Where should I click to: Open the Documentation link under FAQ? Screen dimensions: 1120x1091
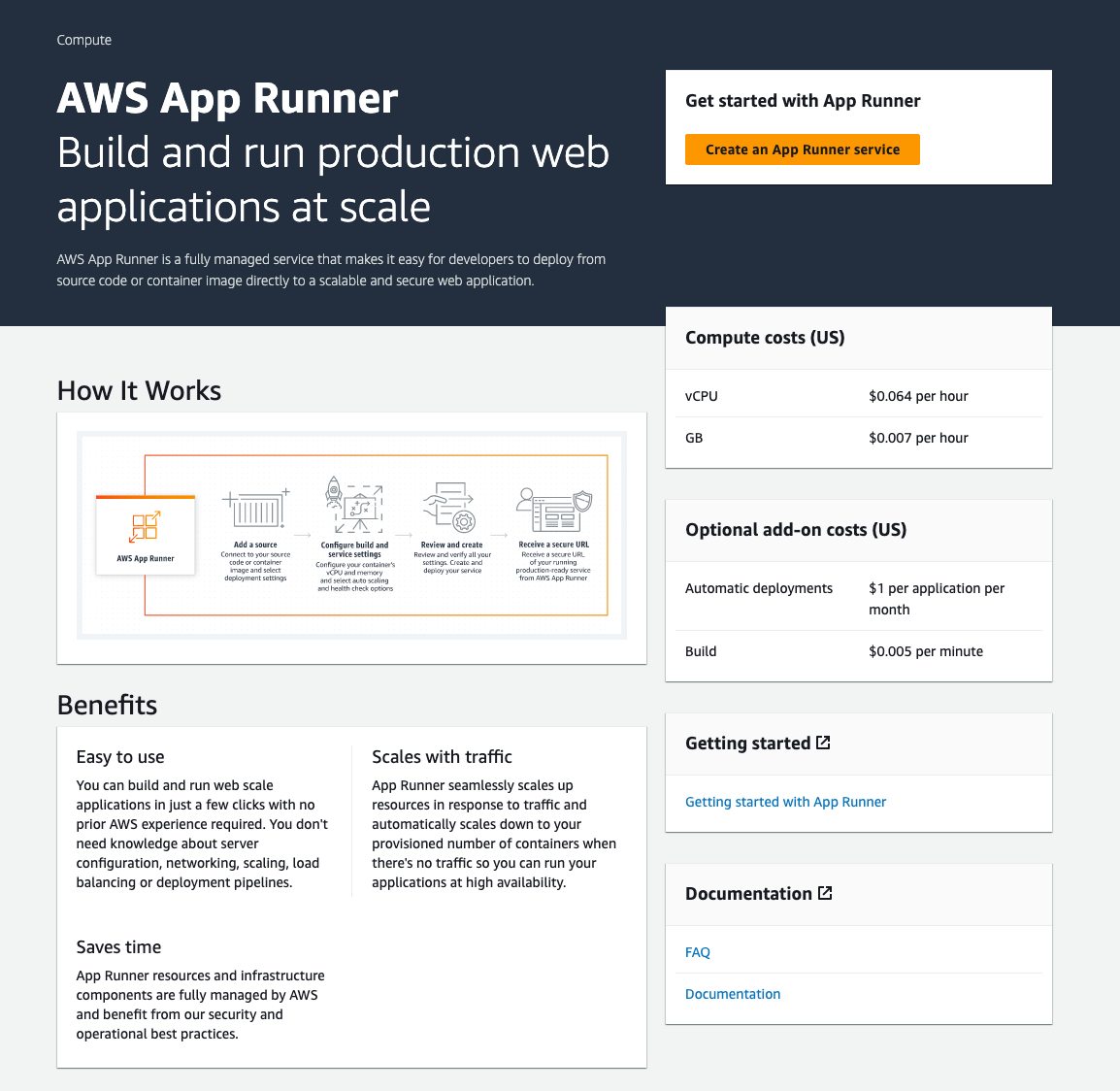click(x=733, y=994)
